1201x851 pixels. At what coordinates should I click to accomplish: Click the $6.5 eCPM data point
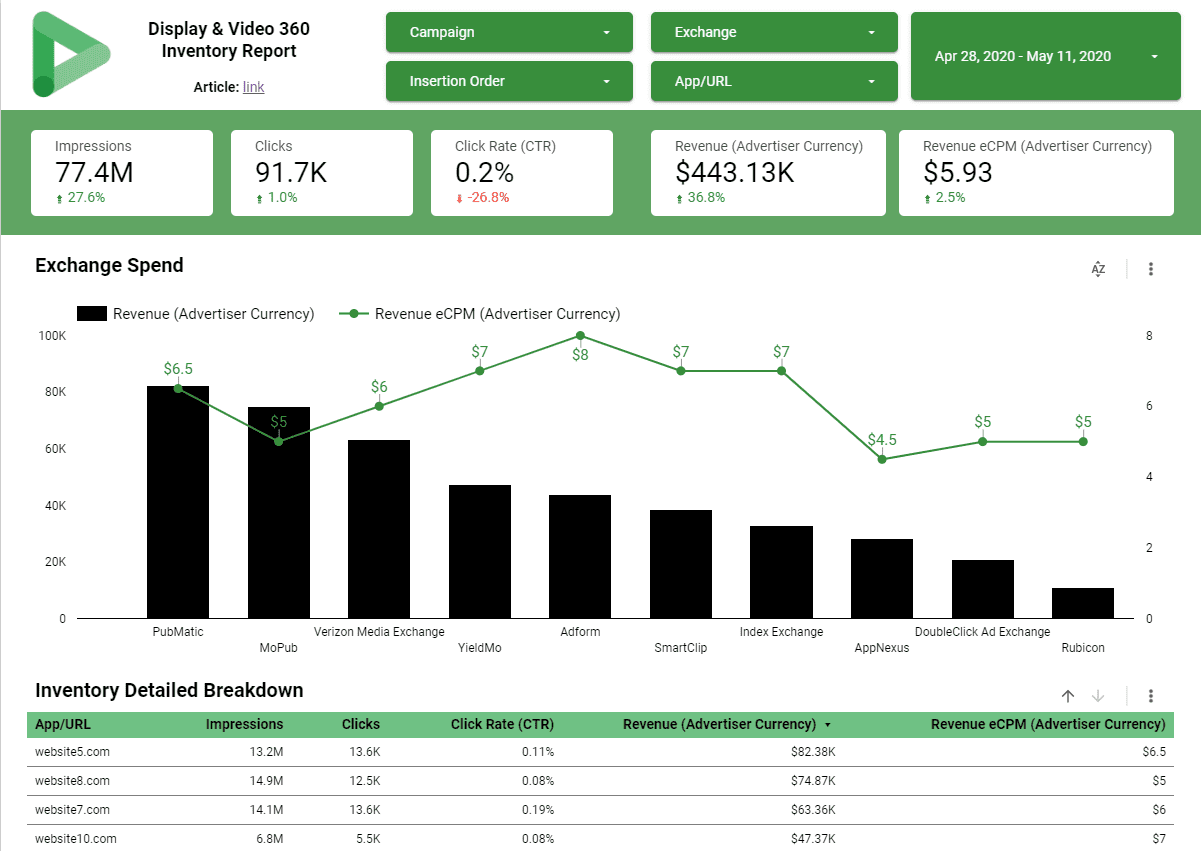point(178,388)
